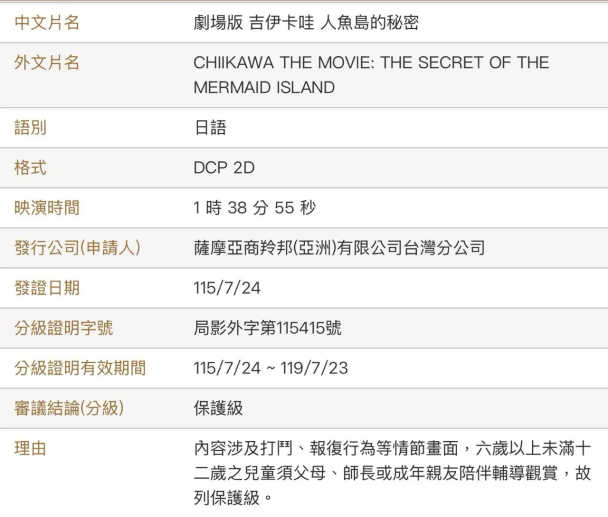This screenshot has width=608, height=517.
Task: Click certificate number 局影外字第115415號
Action: [x=267, y=328]
